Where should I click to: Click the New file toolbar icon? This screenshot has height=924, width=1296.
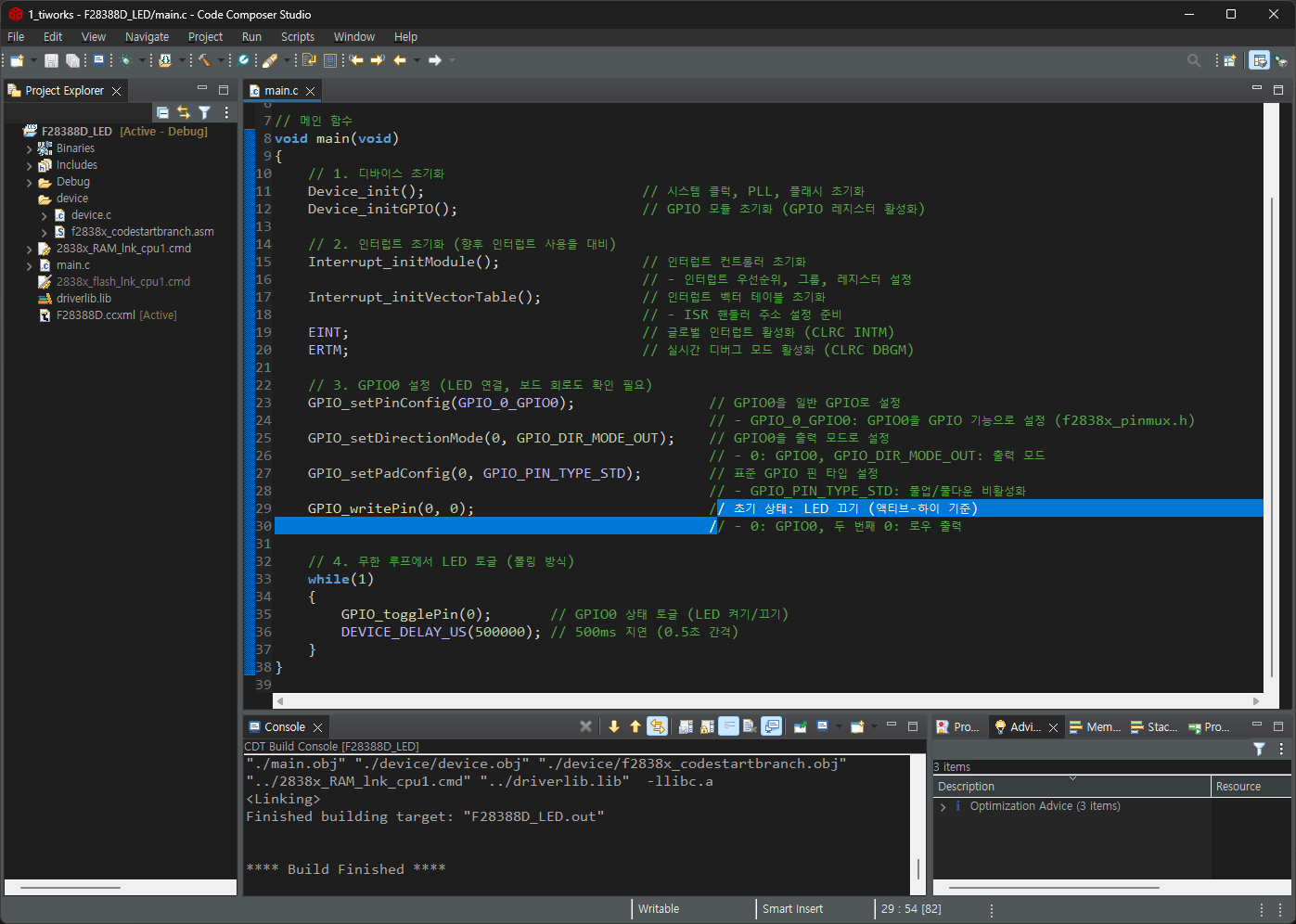[x=17, y=60]
